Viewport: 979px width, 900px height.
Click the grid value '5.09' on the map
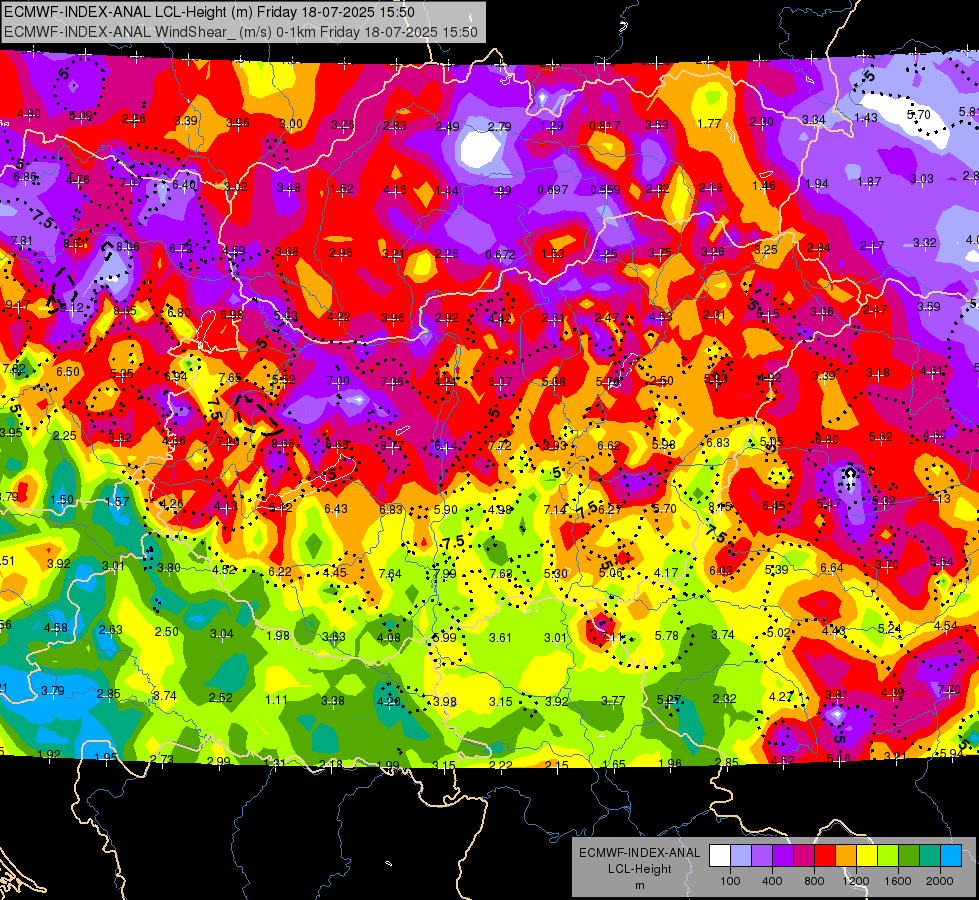81,116
